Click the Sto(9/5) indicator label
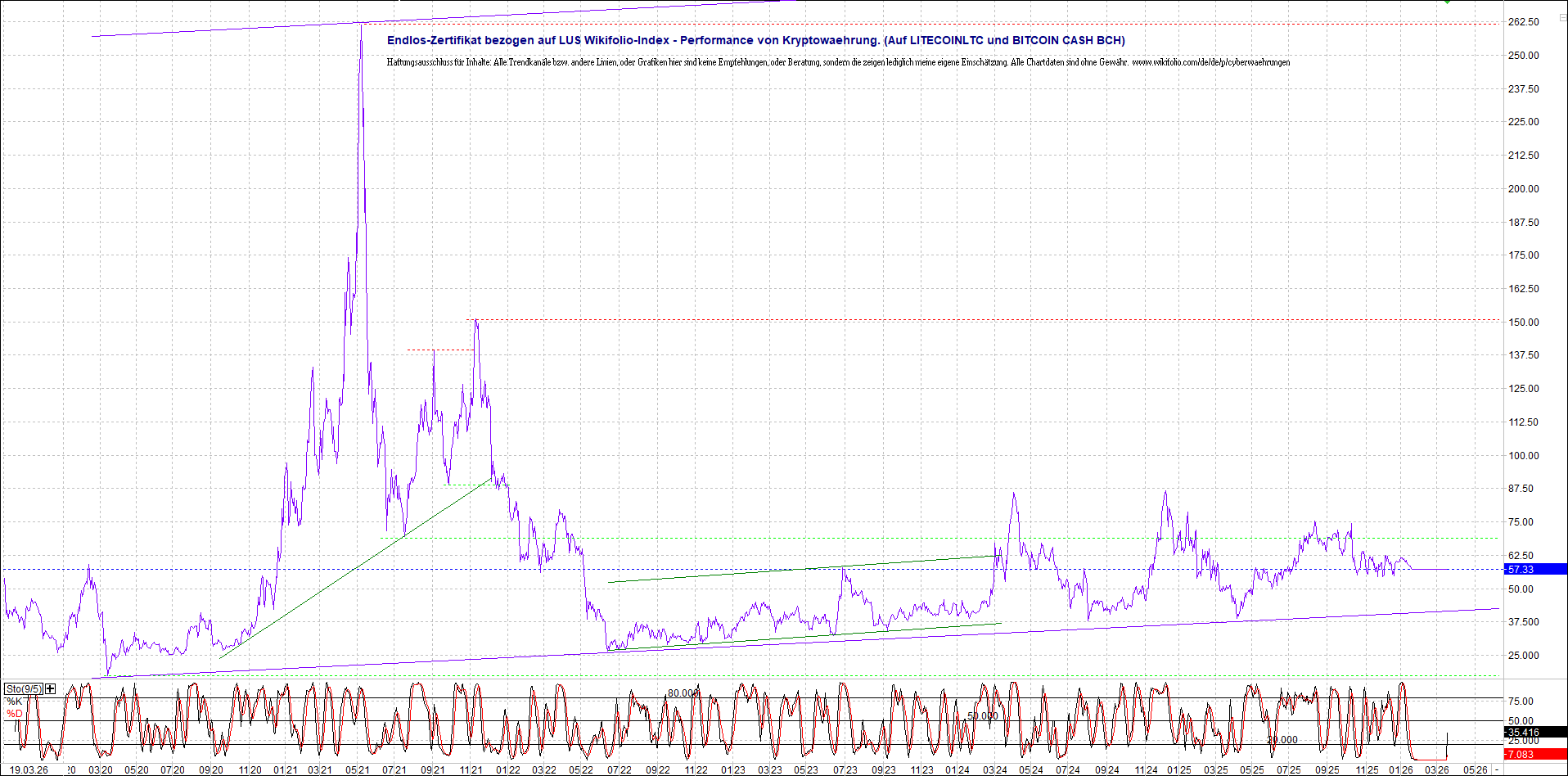The image size is (1568, 776). [23, 688]
